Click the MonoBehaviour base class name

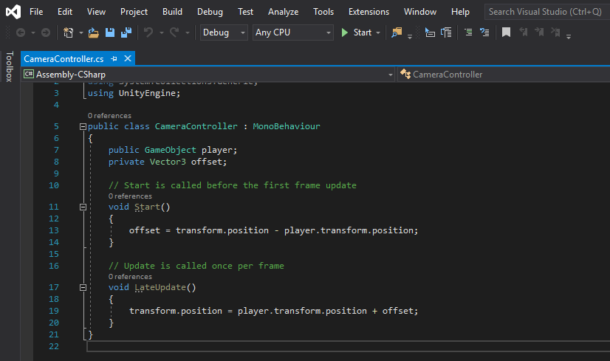point(286,126)
